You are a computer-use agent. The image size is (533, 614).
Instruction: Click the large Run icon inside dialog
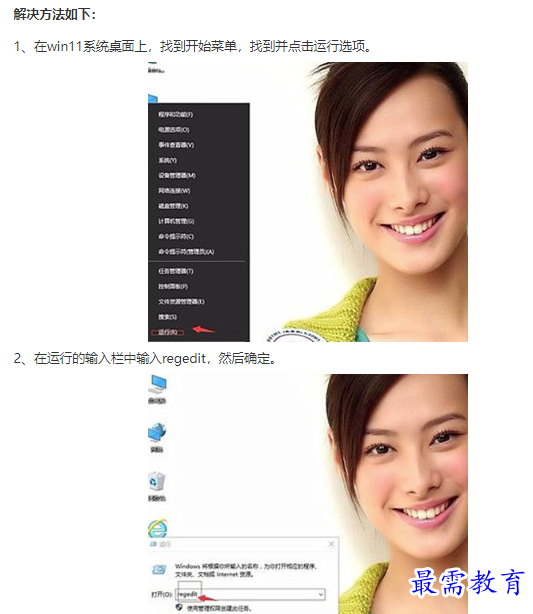[x=159, y=570]
